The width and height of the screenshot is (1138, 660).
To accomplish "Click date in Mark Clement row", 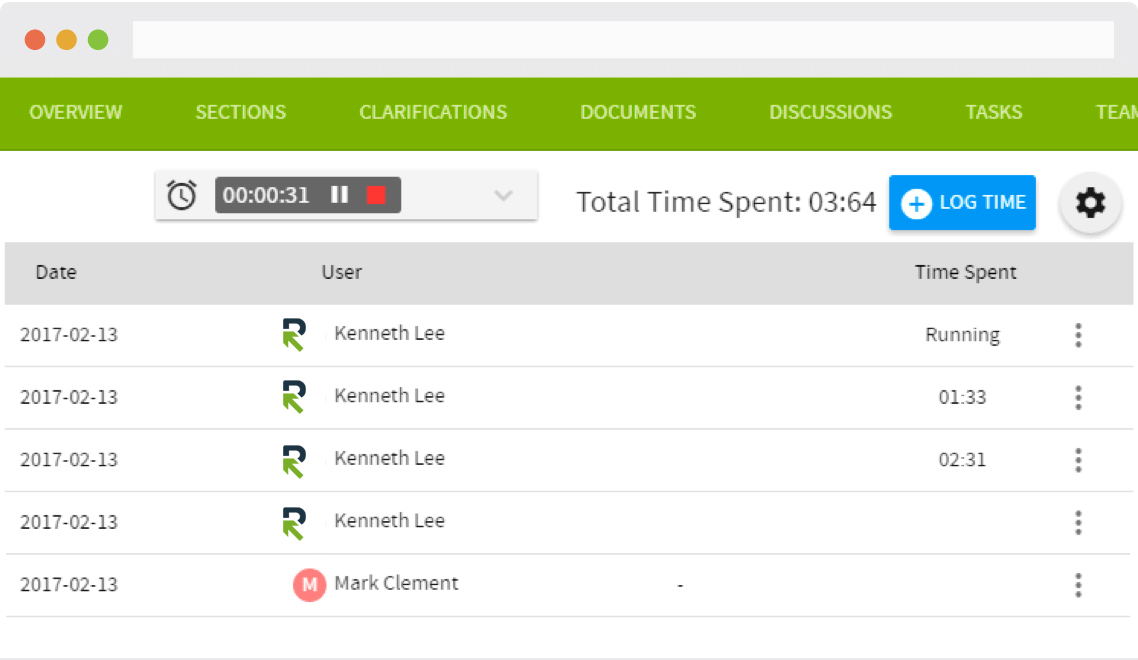I will pyautogui.click(x=69, y=584).
